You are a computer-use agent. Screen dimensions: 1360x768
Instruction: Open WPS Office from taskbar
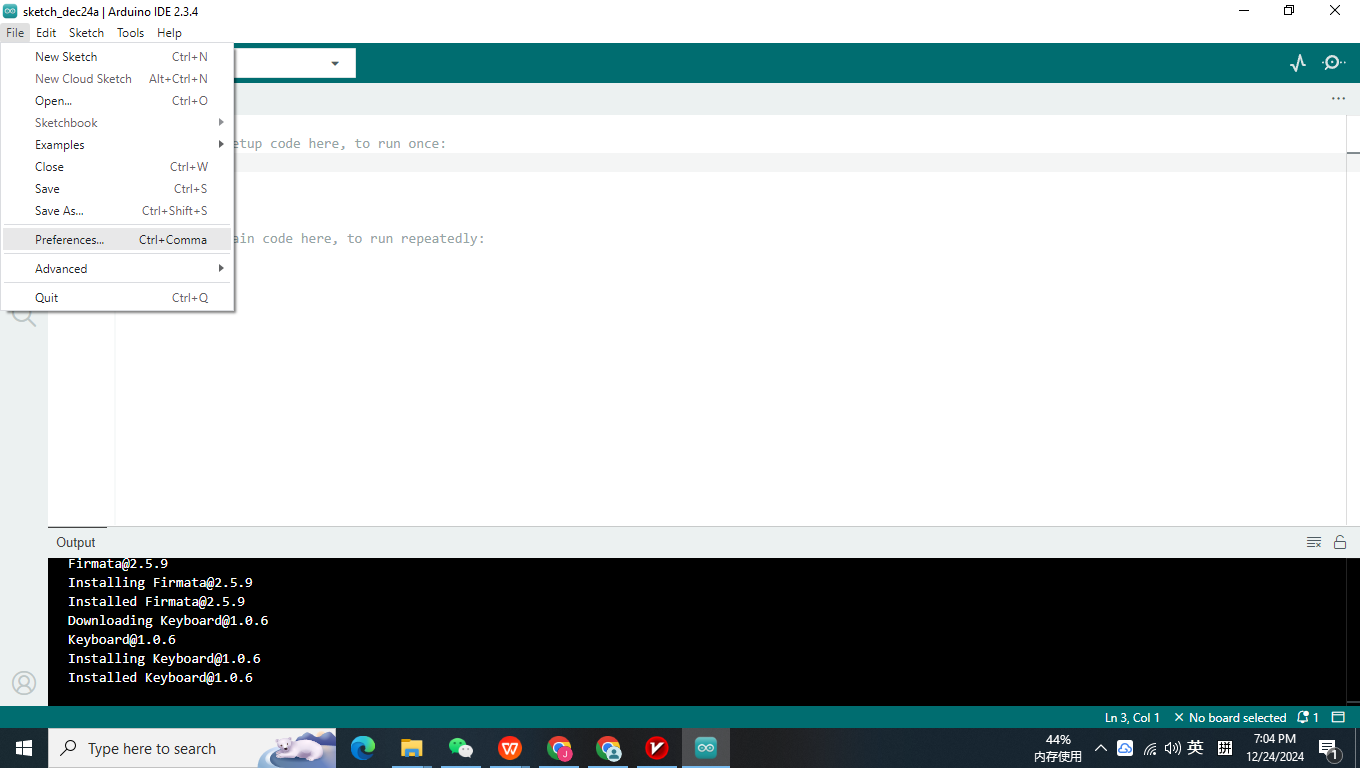coord(510,748)
